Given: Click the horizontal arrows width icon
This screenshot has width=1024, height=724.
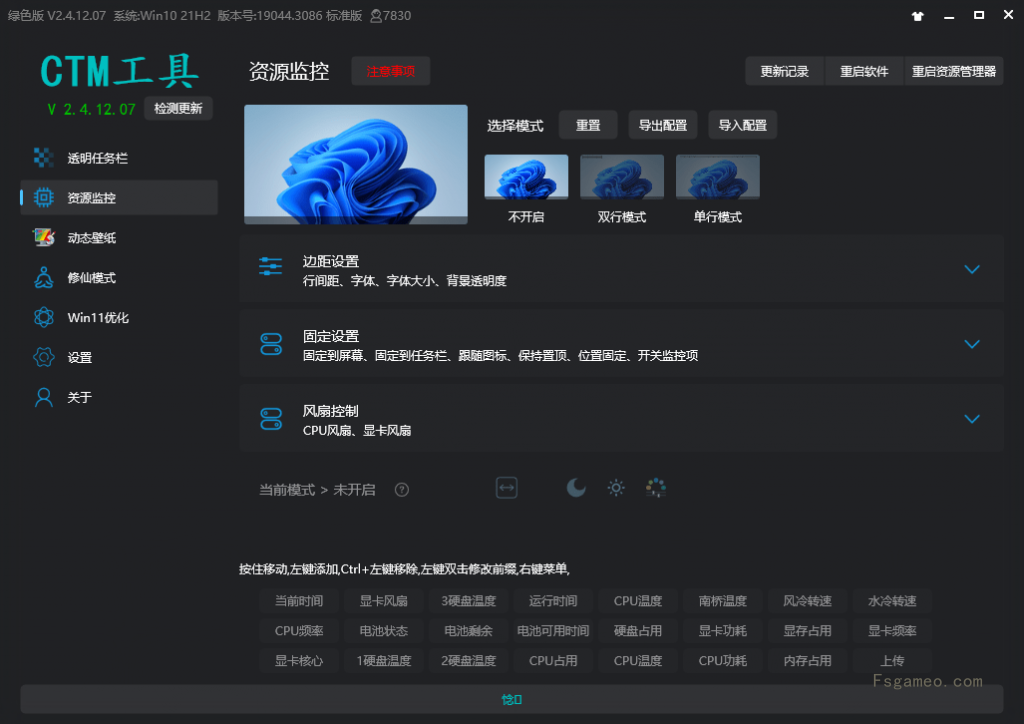Looking at the screenshot, I should (x=507, y=488).
